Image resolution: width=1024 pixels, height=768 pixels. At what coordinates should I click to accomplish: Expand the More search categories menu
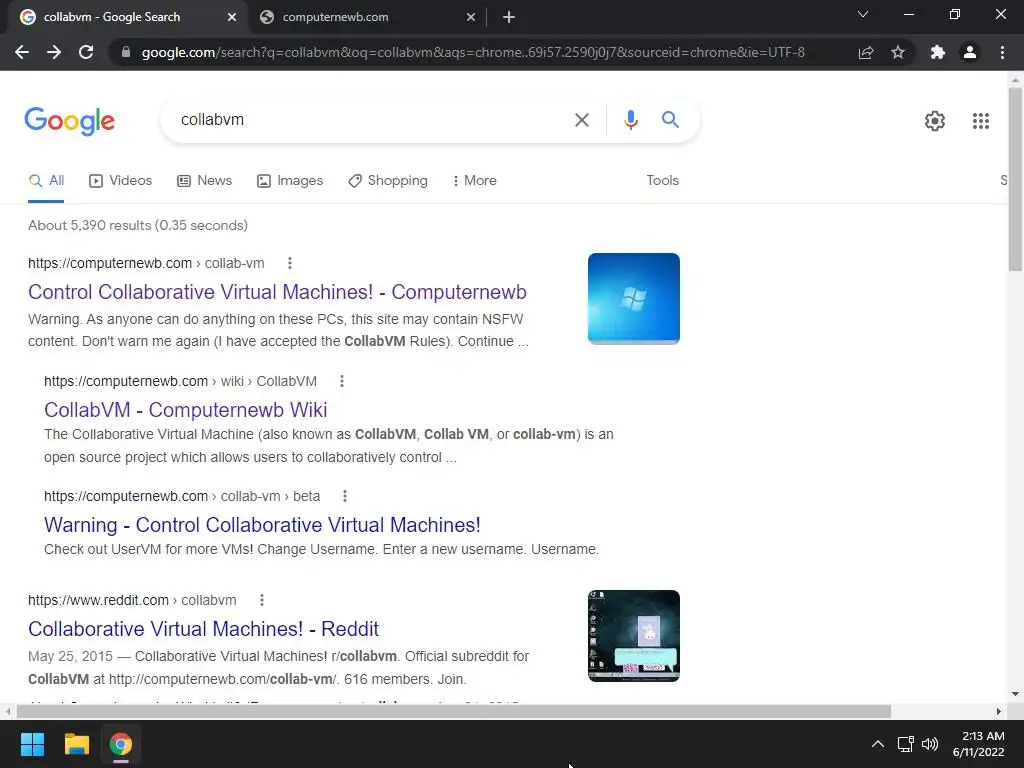[x=474, y=181]
